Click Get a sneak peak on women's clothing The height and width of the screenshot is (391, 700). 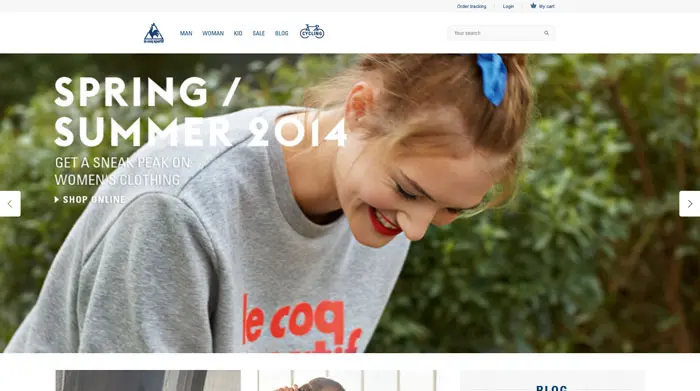point(123,171)
